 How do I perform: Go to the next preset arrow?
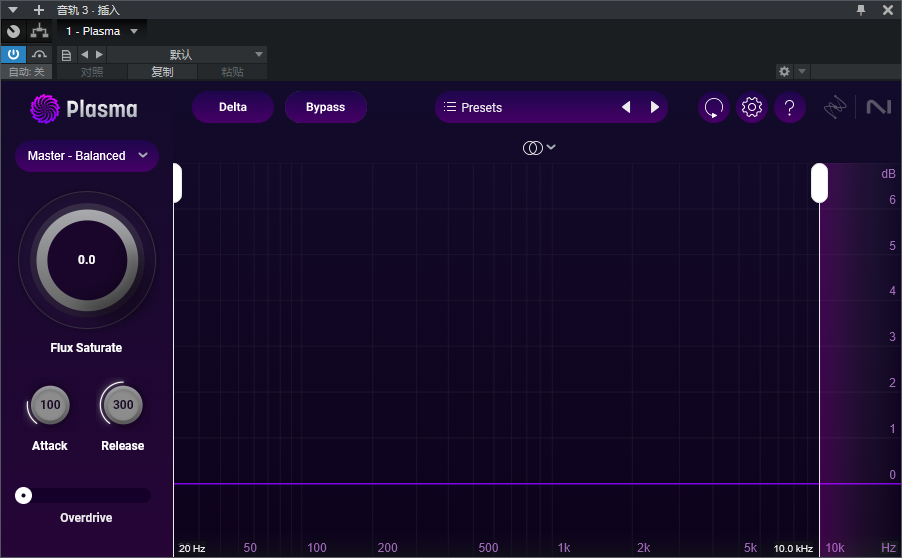coord(655,107)
